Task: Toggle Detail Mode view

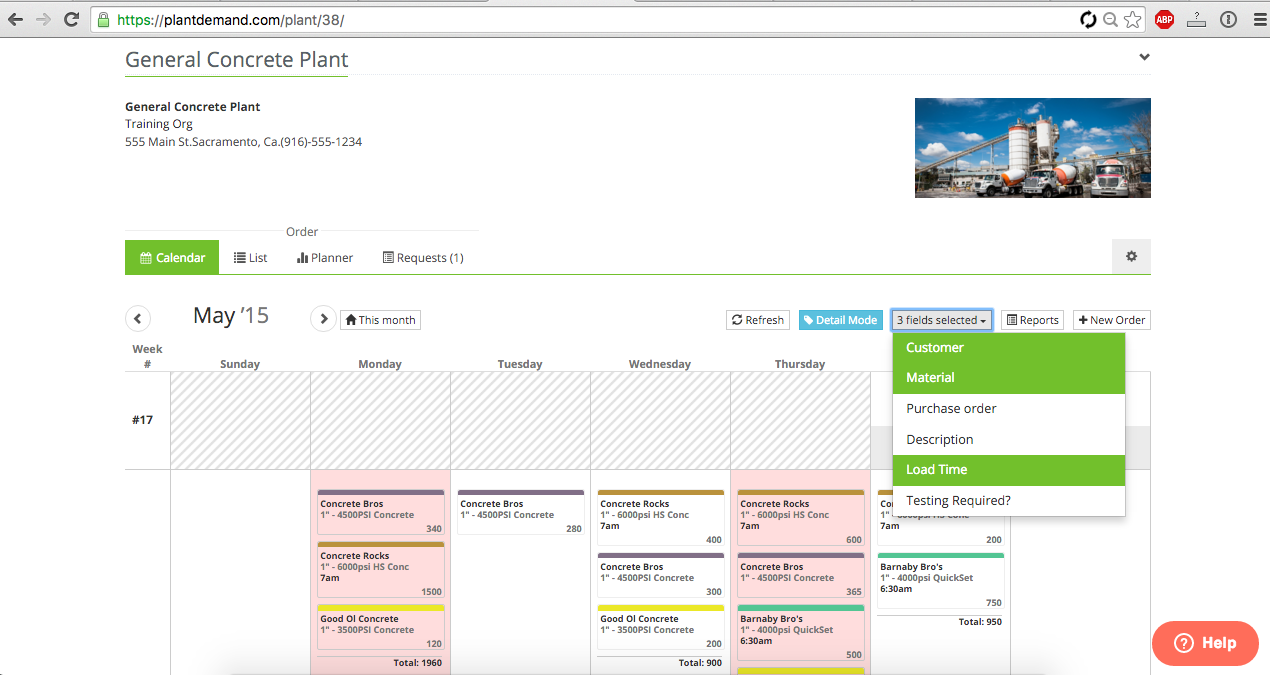Action: [x=840, y=320]
